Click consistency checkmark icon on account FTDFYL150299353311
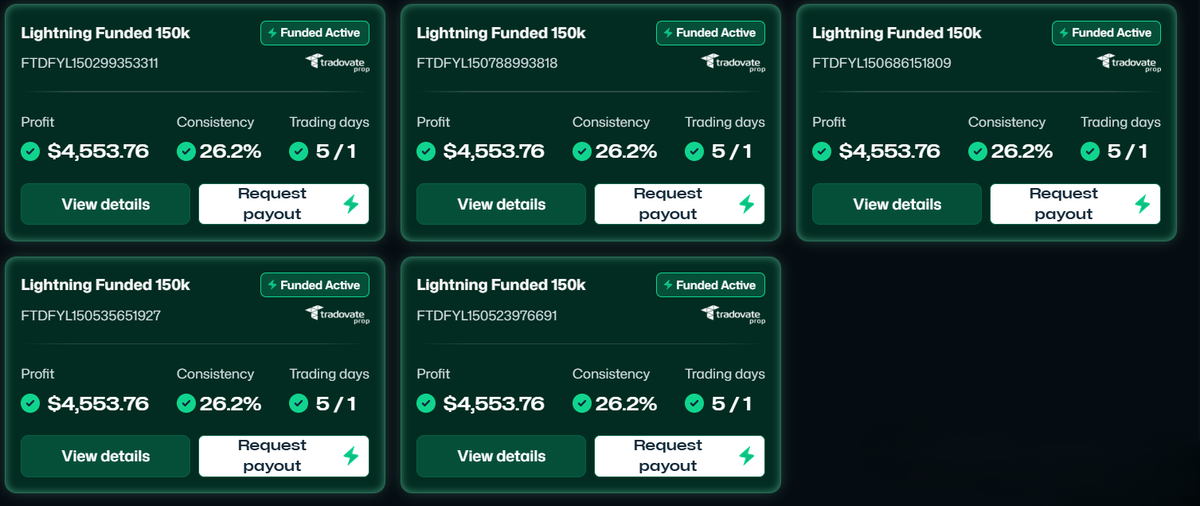This screenshot has height=506, width=1200. tap(186, 152)
